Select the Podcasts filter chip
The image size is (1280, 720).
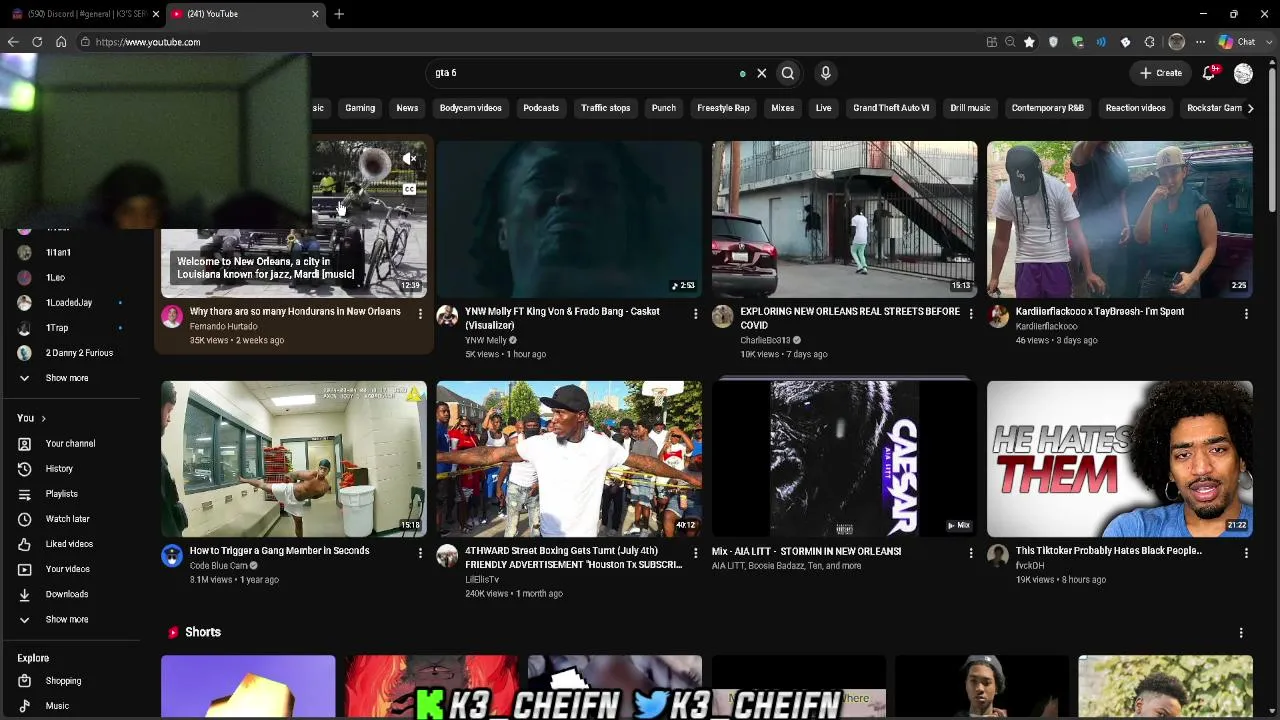click(541, 108)
